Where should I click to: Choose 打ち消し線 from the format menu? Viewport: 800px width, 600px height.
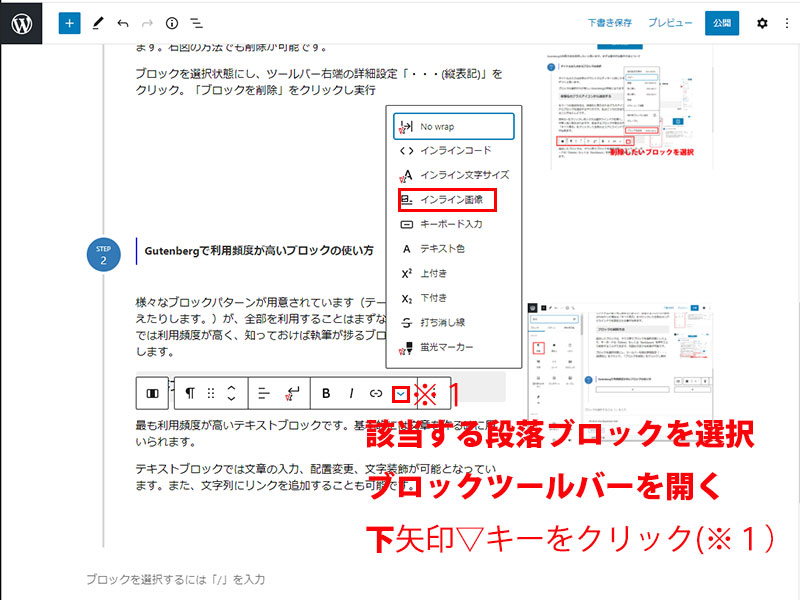point(450,323)
